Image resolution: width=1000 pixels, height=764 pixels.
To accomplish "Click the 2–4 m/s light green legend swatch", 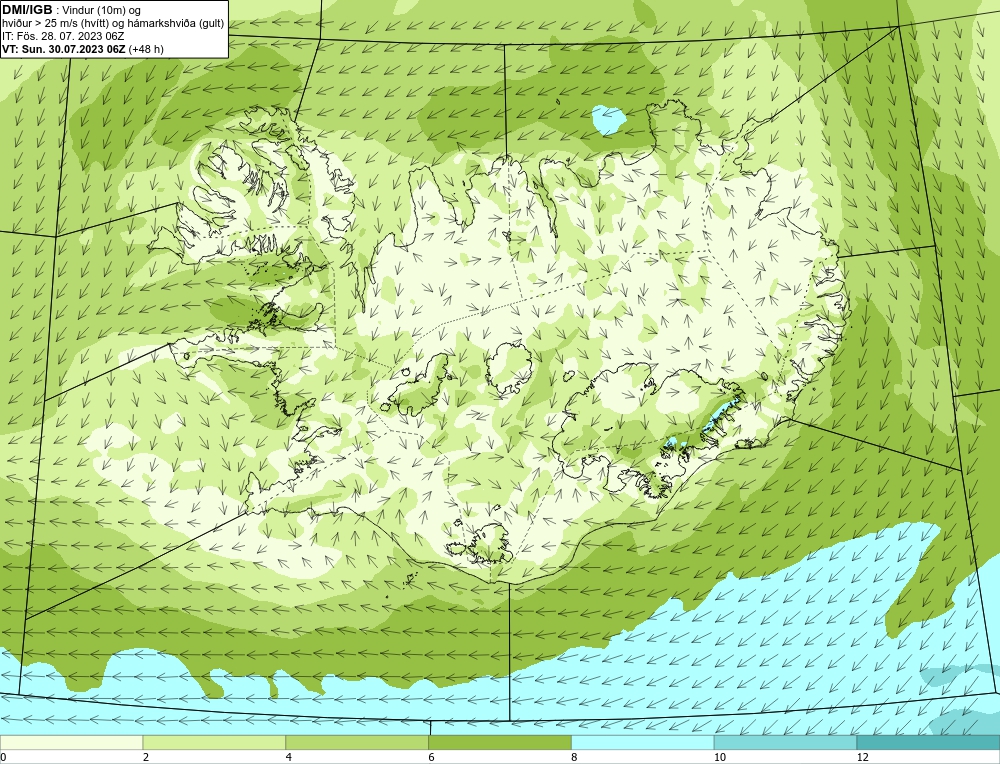I will [214, 743].
